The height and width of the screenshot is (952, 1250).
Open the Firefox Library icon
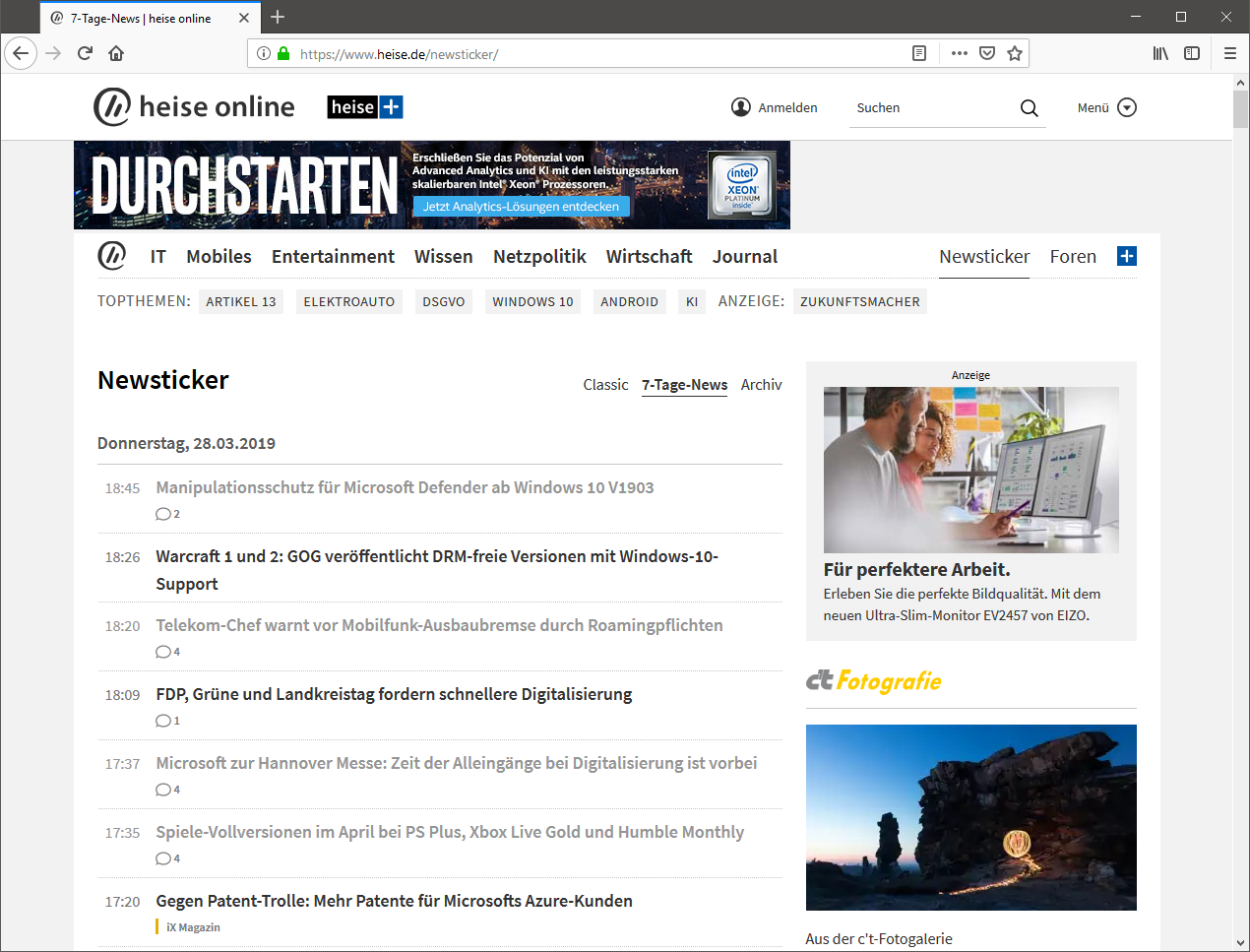point(1161,53)
